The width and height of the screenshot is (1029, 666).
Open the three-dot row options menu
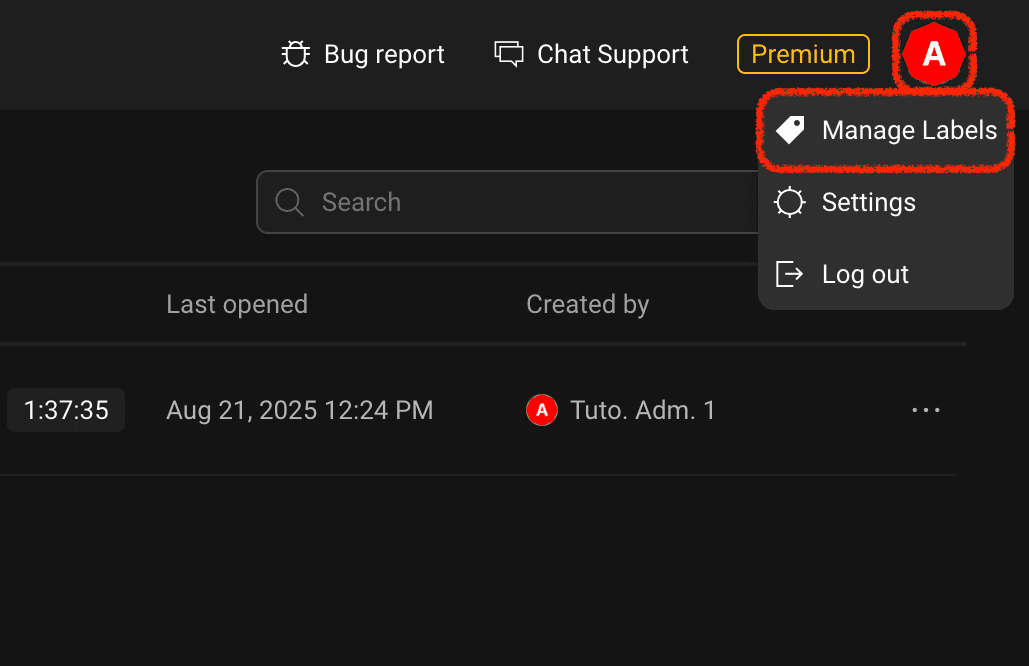[926, 410]
